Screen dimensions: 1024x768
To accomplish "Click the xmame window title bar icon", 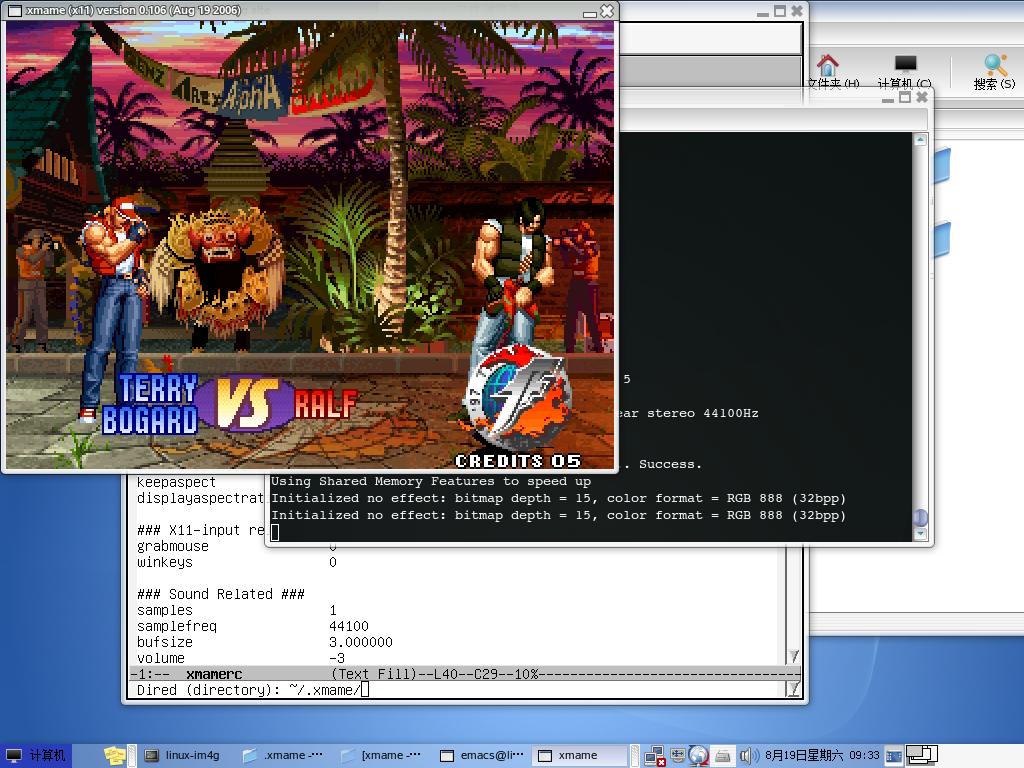I will pyautogui.click(x=14, y=10).
